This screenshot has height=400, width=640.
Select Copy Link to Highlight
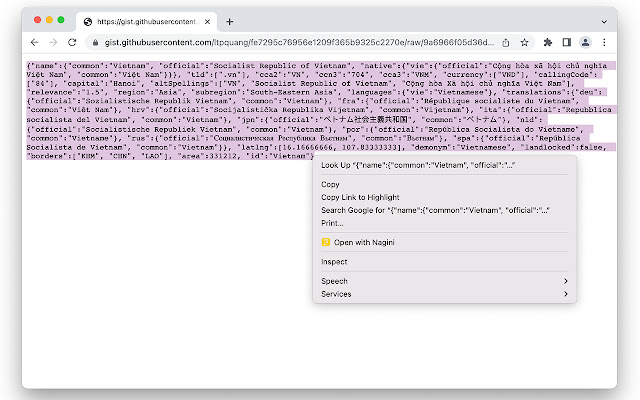point(358,197)
